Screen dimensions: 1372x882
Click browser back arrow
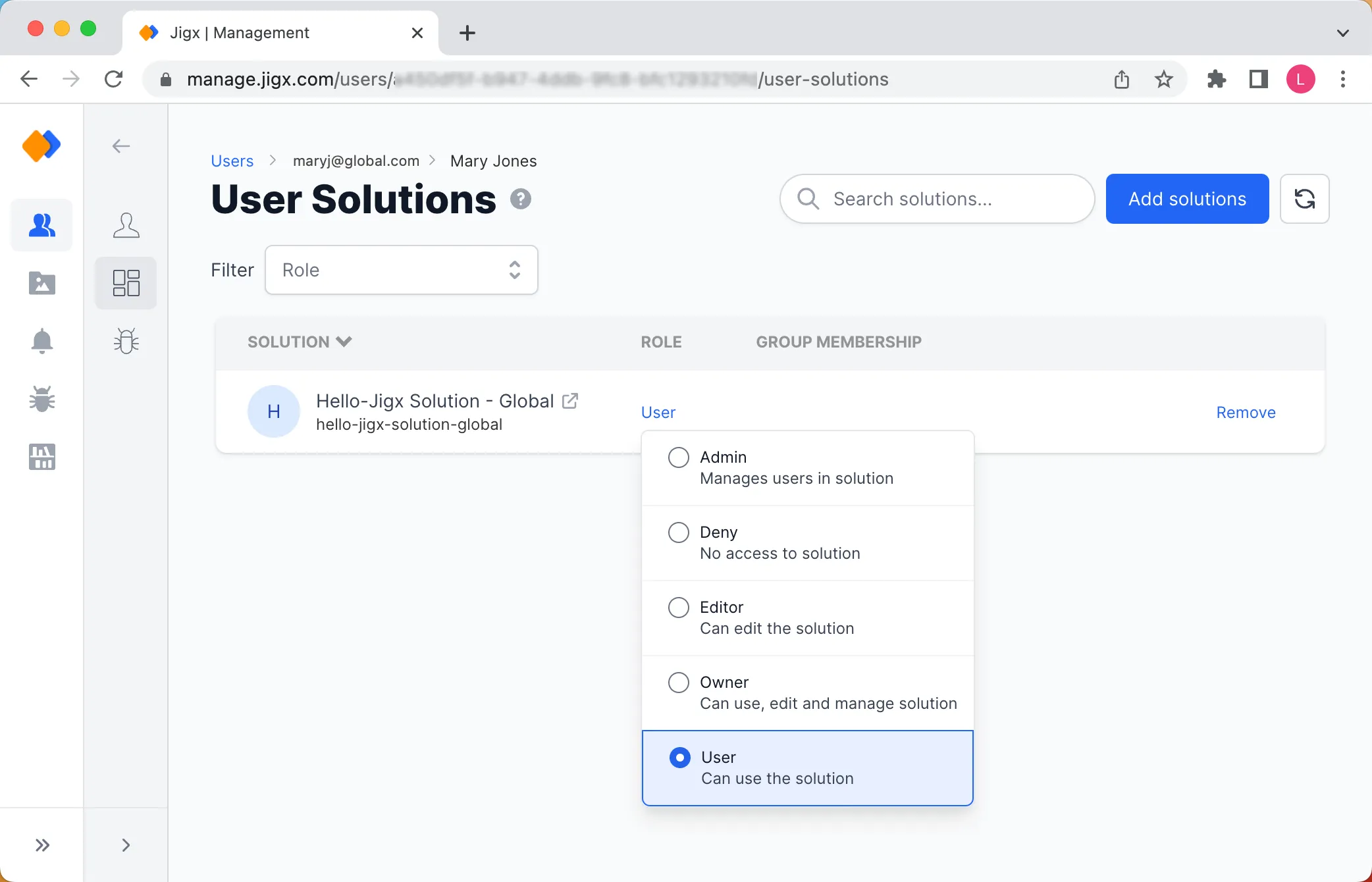29,80
